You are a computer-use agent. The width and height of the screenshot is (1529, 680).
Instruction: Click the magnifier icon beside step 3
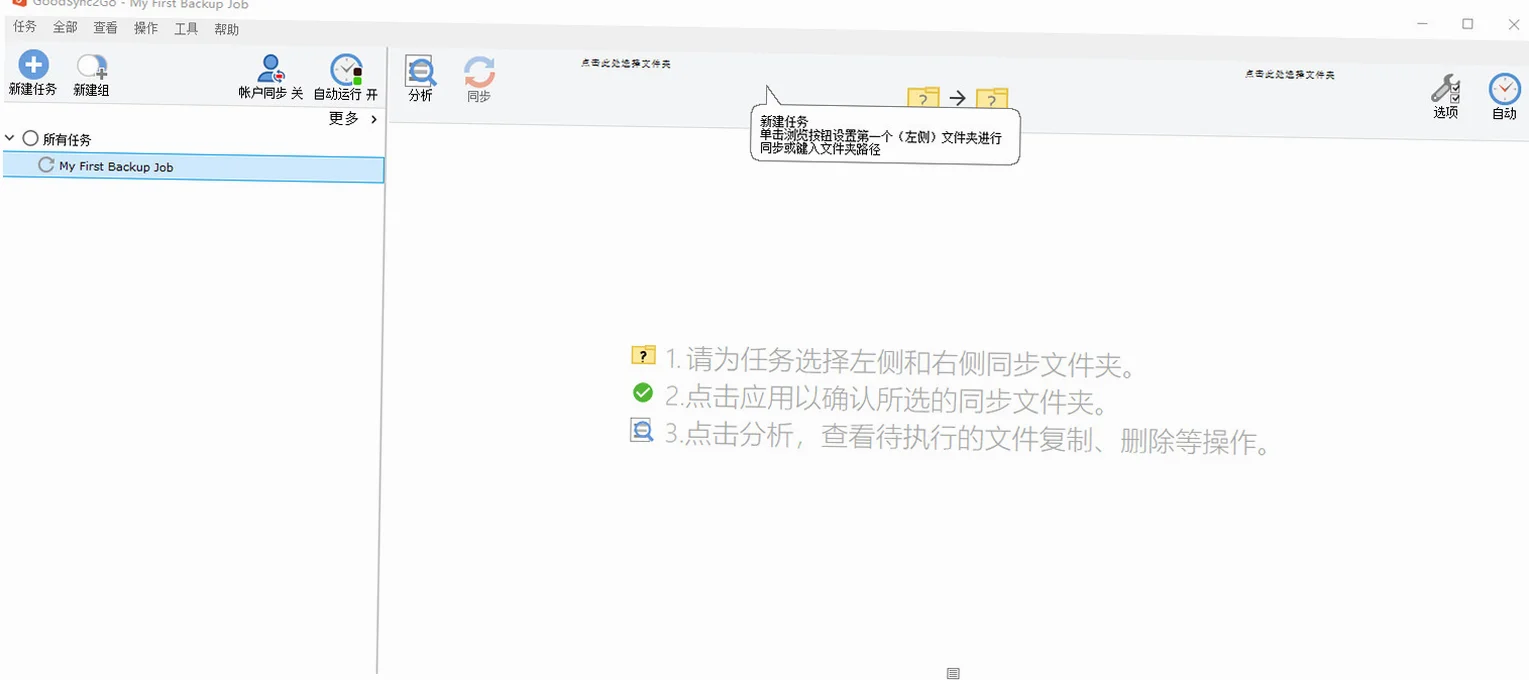642,431
